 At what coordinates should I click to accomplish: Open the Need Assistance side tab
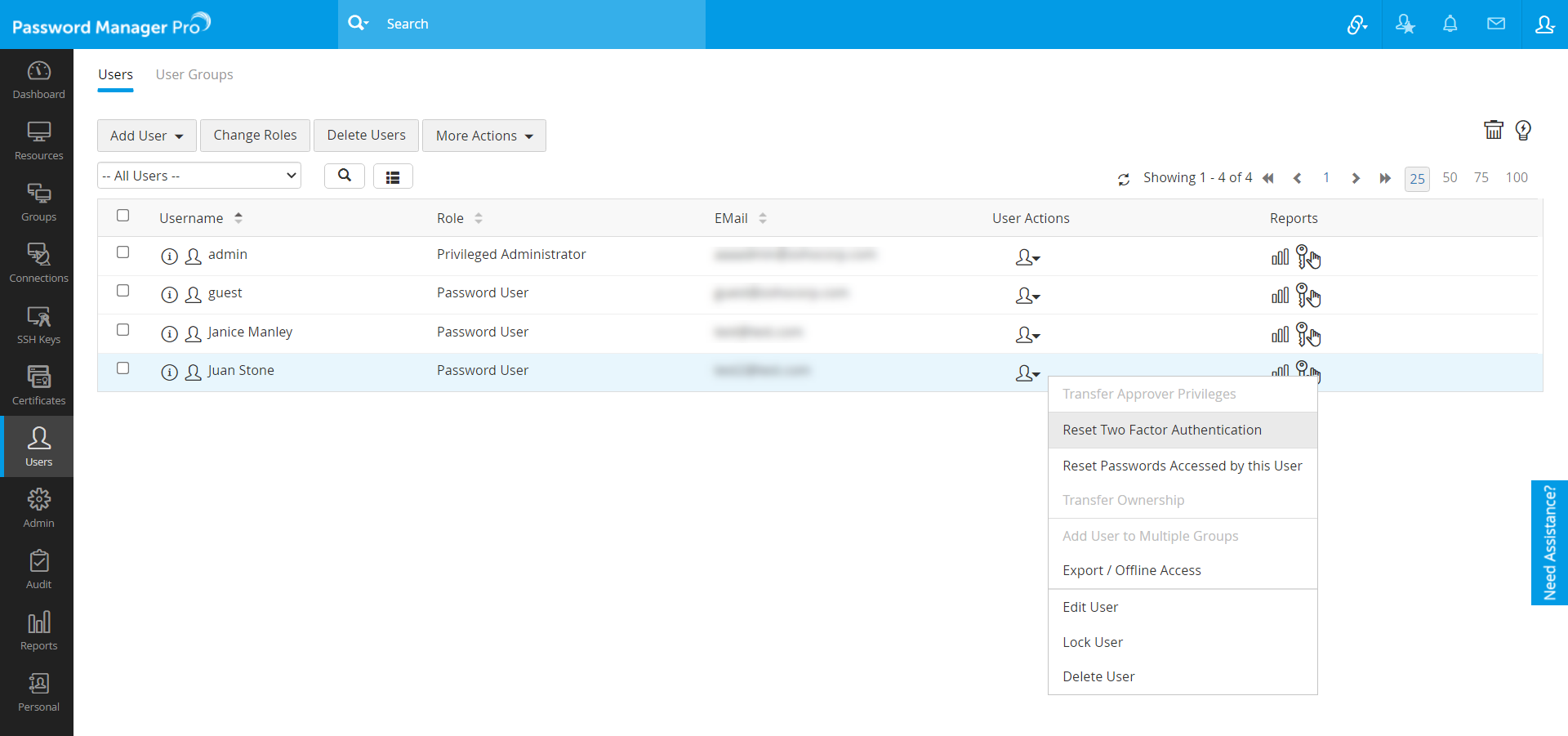(1549, 542)
